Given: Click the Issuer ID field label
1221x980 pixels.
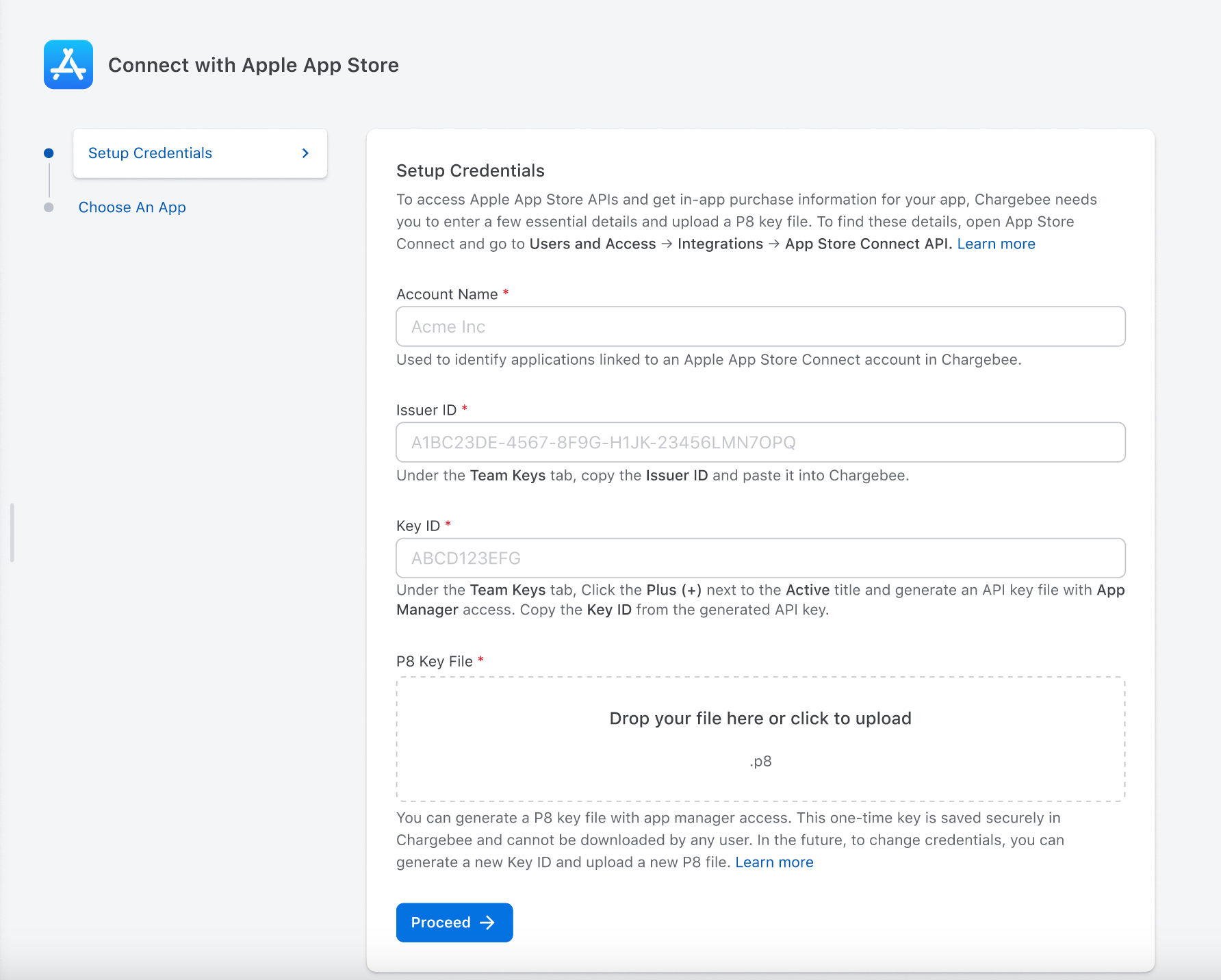Looking at the screenshot, I should pos(426,410).
